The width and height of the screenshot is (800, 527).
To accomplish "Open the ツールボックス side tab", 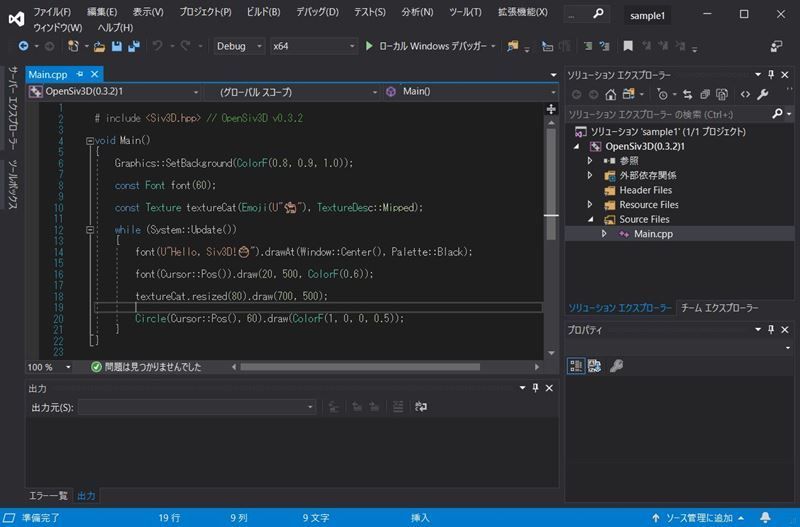I will tap(13, 184).
